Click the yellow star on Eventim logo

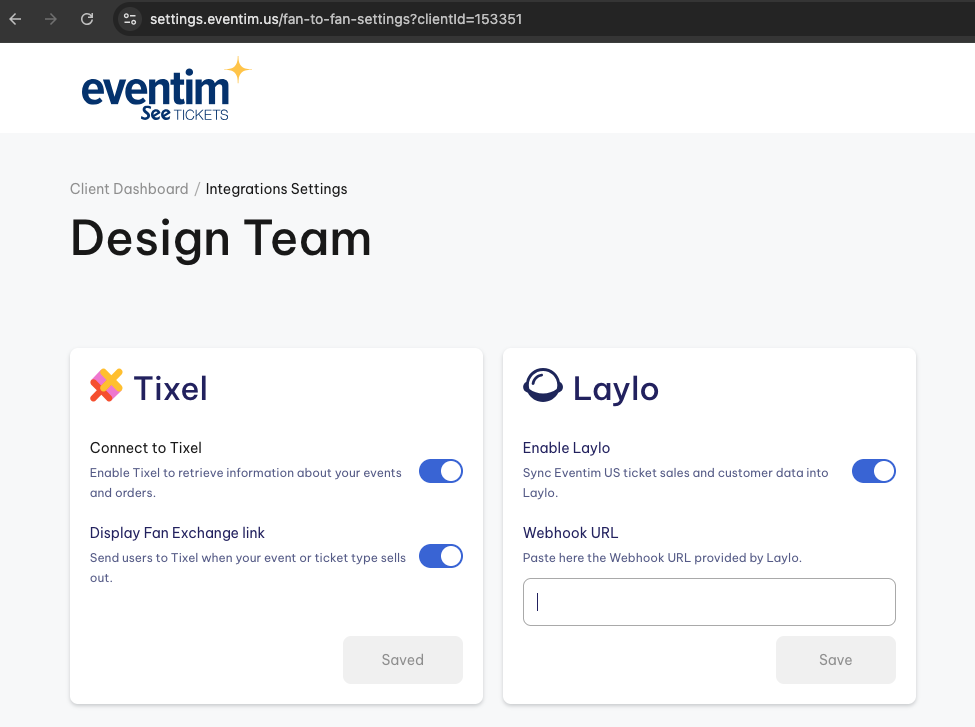point(238,70)
